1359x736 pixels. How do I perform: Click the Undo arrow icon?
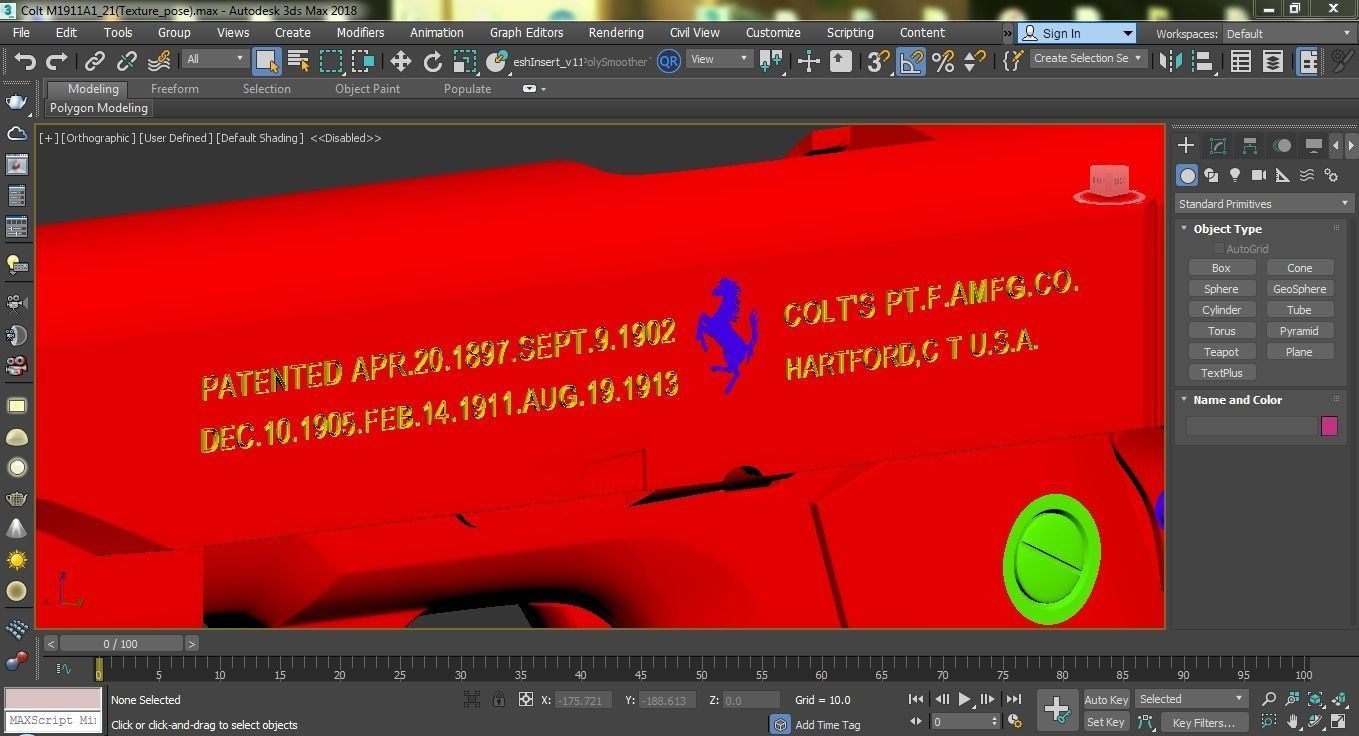click(25, 61)
